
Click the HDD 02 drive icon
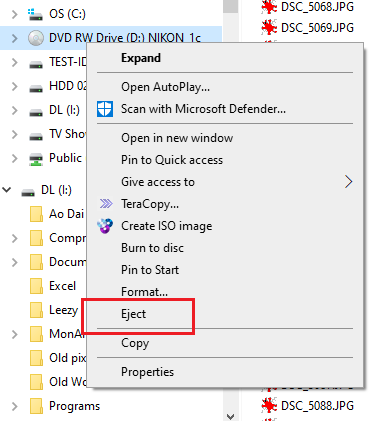click(x=36, y=88)
